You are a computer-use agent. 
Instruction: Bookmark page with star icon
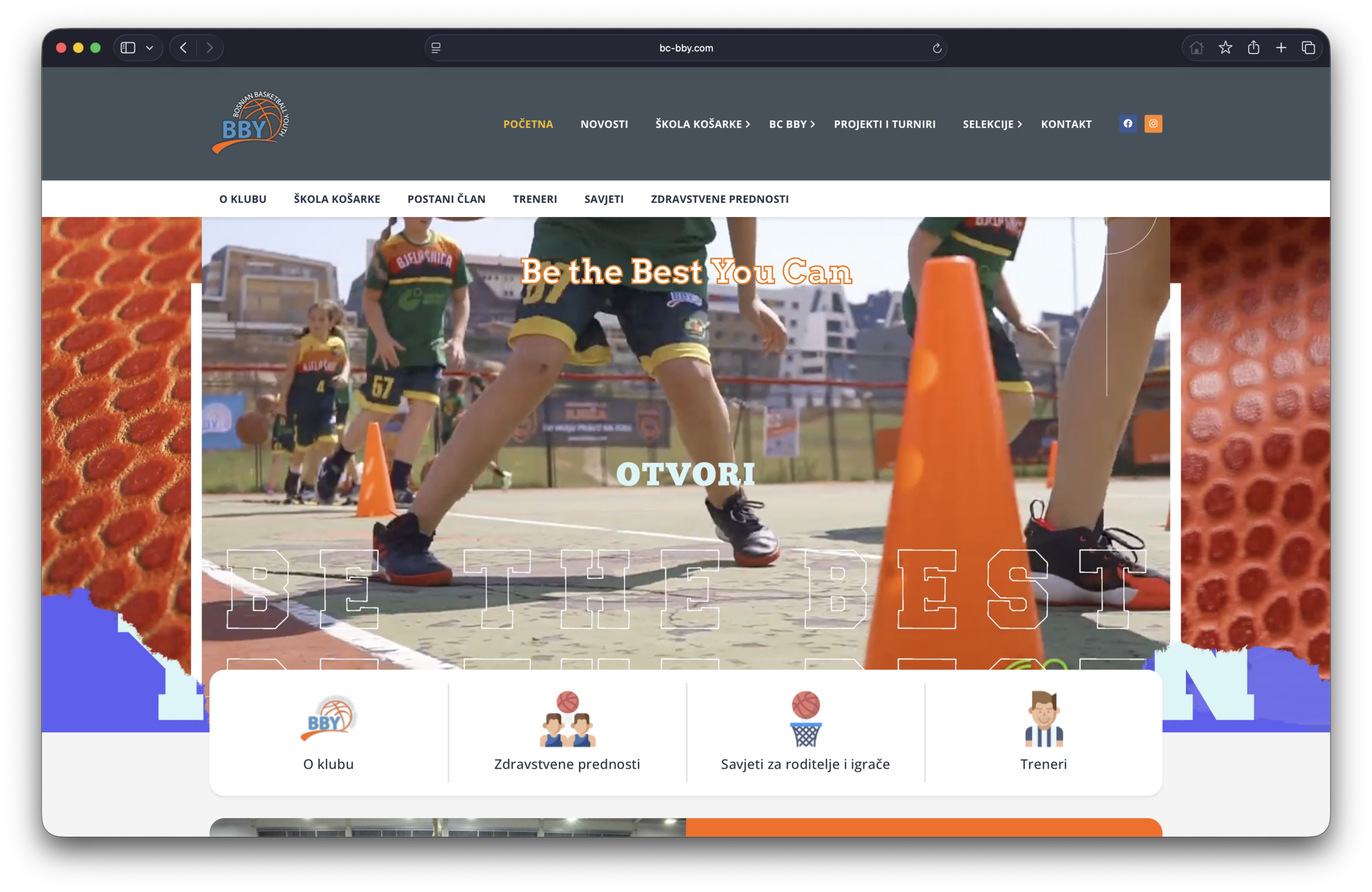(1225, 48)
